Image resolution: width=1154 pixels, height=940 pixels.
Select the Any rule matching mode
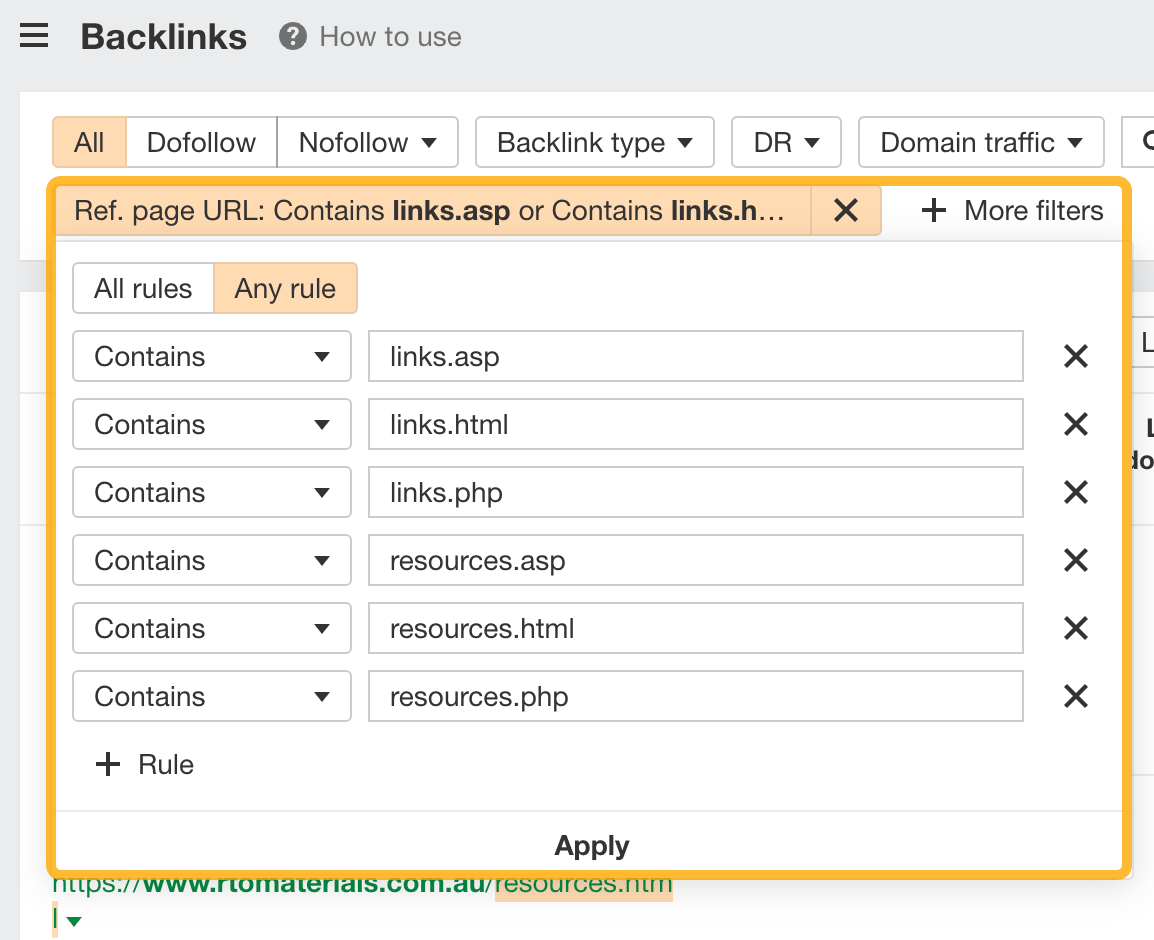285,288
